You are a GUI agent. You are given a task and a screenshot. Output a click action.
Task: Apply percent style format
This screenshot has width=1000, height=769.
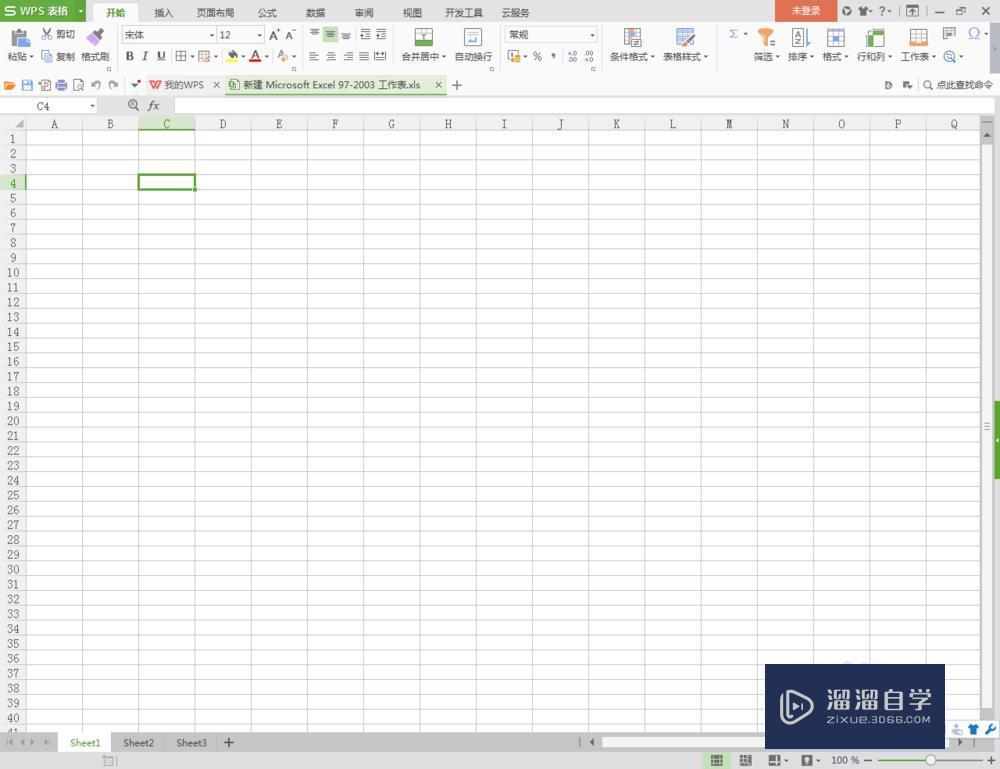[537, 56]
